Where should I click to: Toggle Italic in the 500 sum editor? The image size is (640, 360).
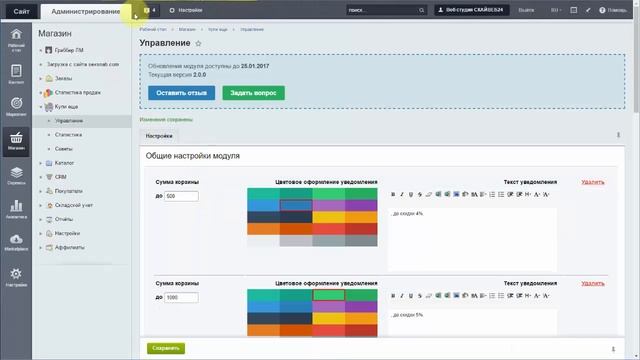click(x=402, y=194)
